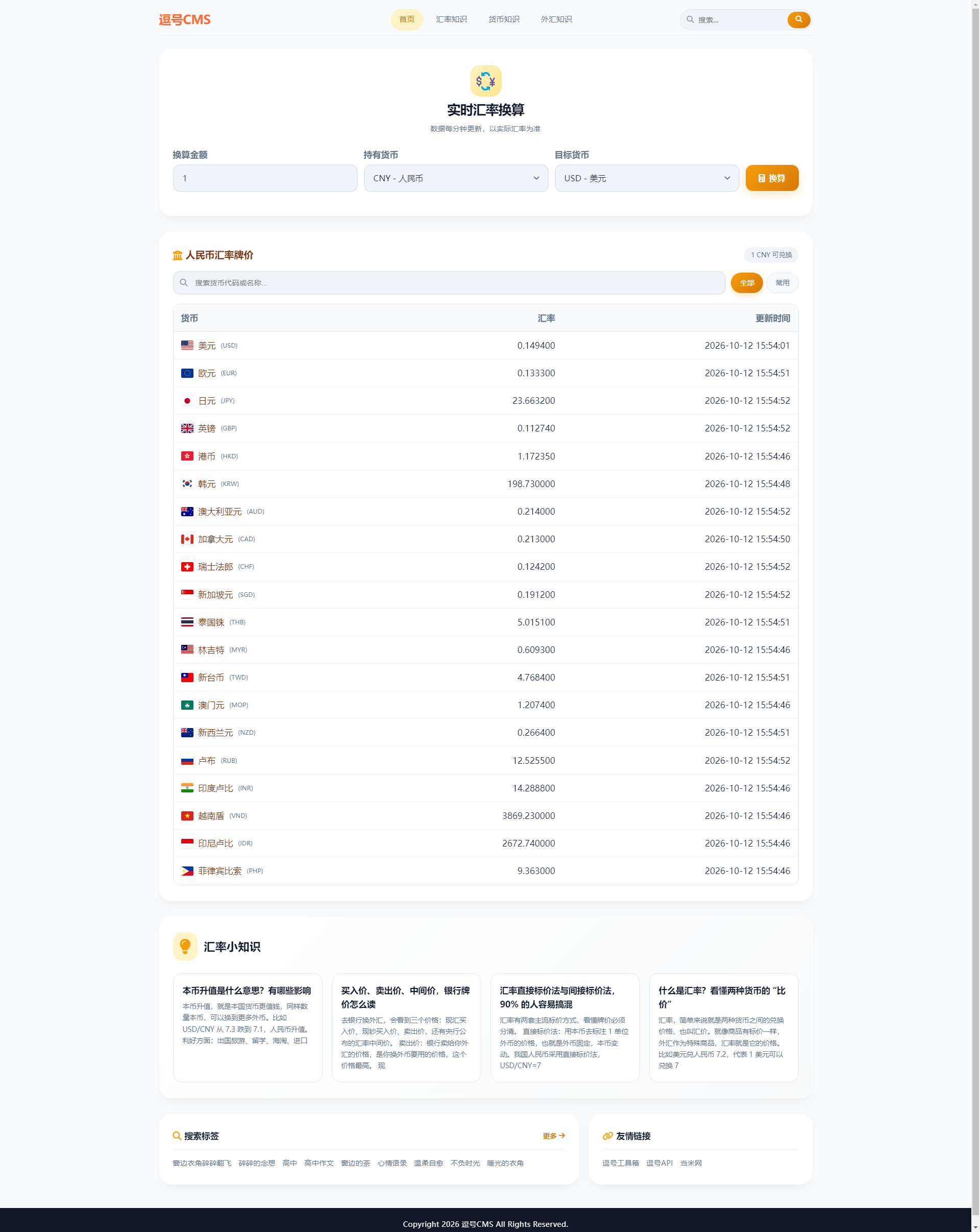Image resolution: width=980 pixels, height=1232 pixels.
Task: Click the Philippines flag in the 菲律宾比索 row
Action: pos(187,871)
